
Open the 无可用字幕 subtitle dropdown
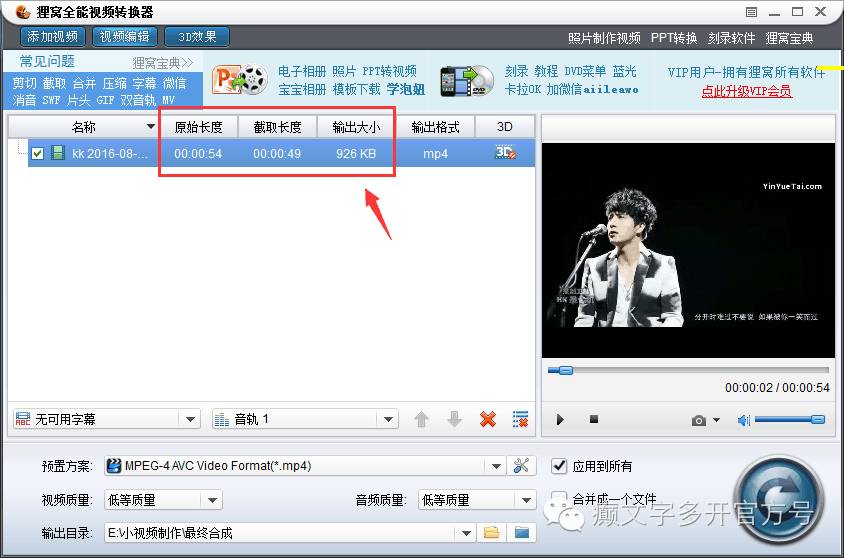pyautogui.click(x=107, y=419)
